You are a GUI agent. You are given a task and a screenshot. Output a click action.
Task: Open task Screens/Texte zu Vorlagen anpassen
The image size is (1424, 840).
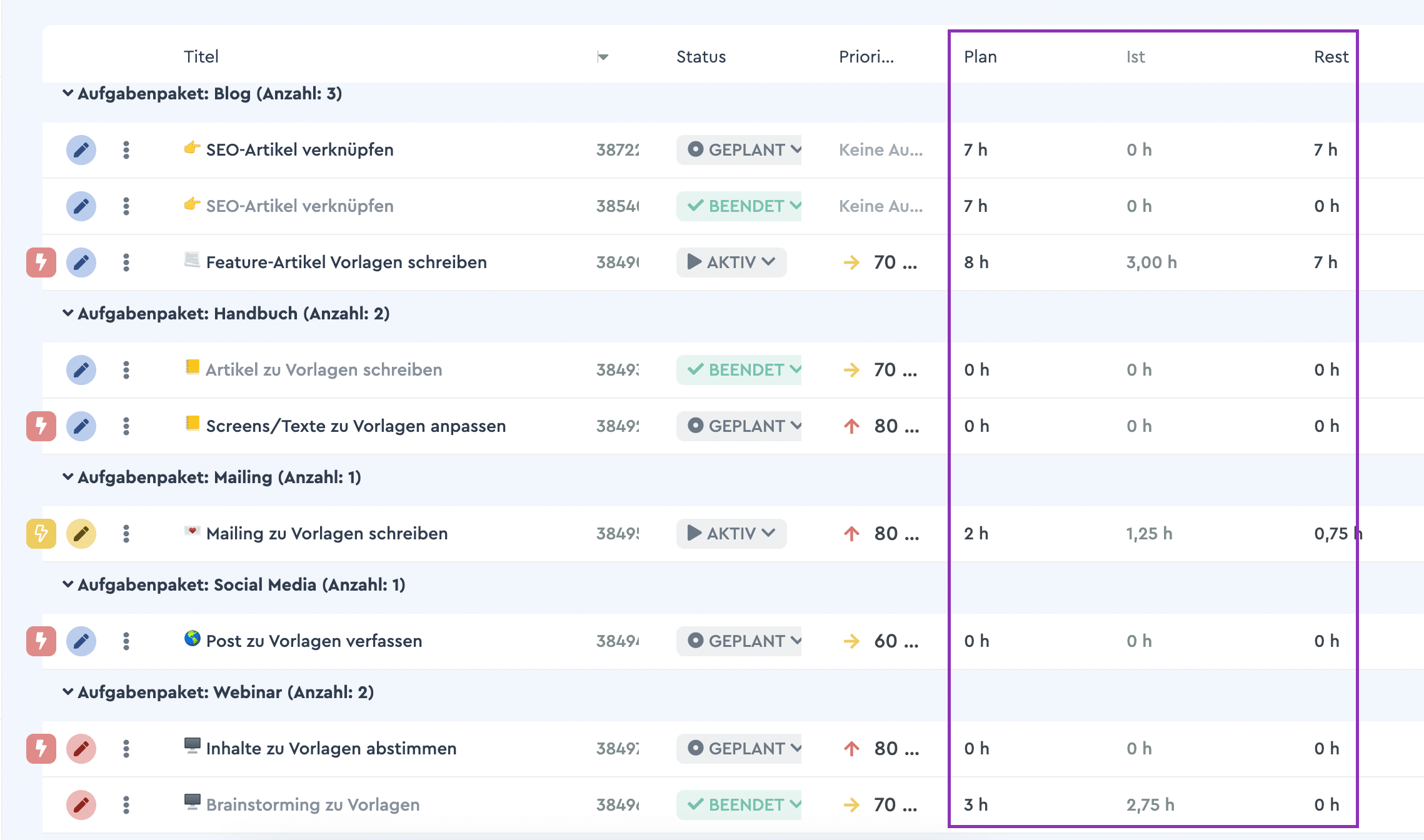[x=356, y=426]
